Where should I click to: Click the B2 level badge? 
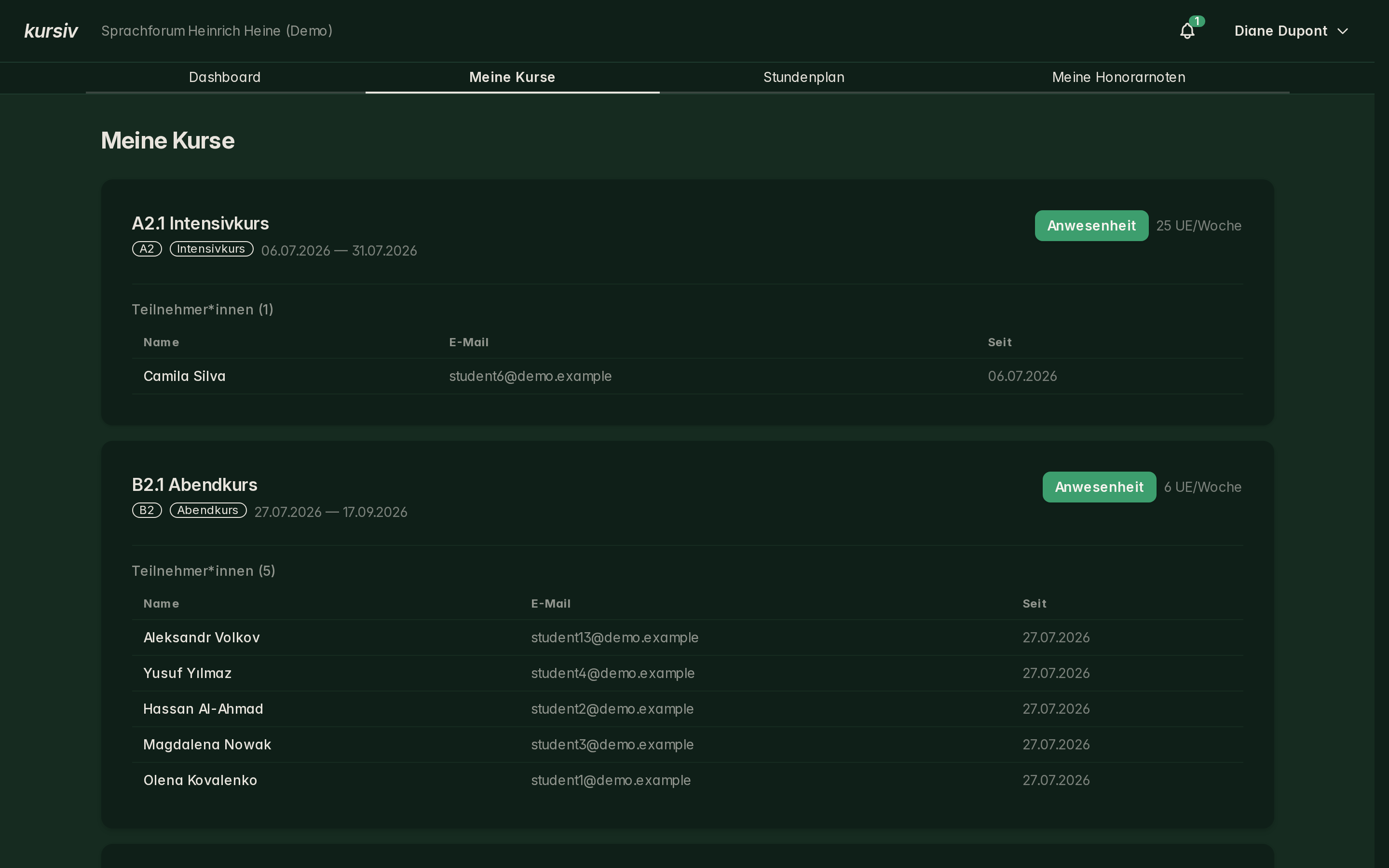point(147,510)
